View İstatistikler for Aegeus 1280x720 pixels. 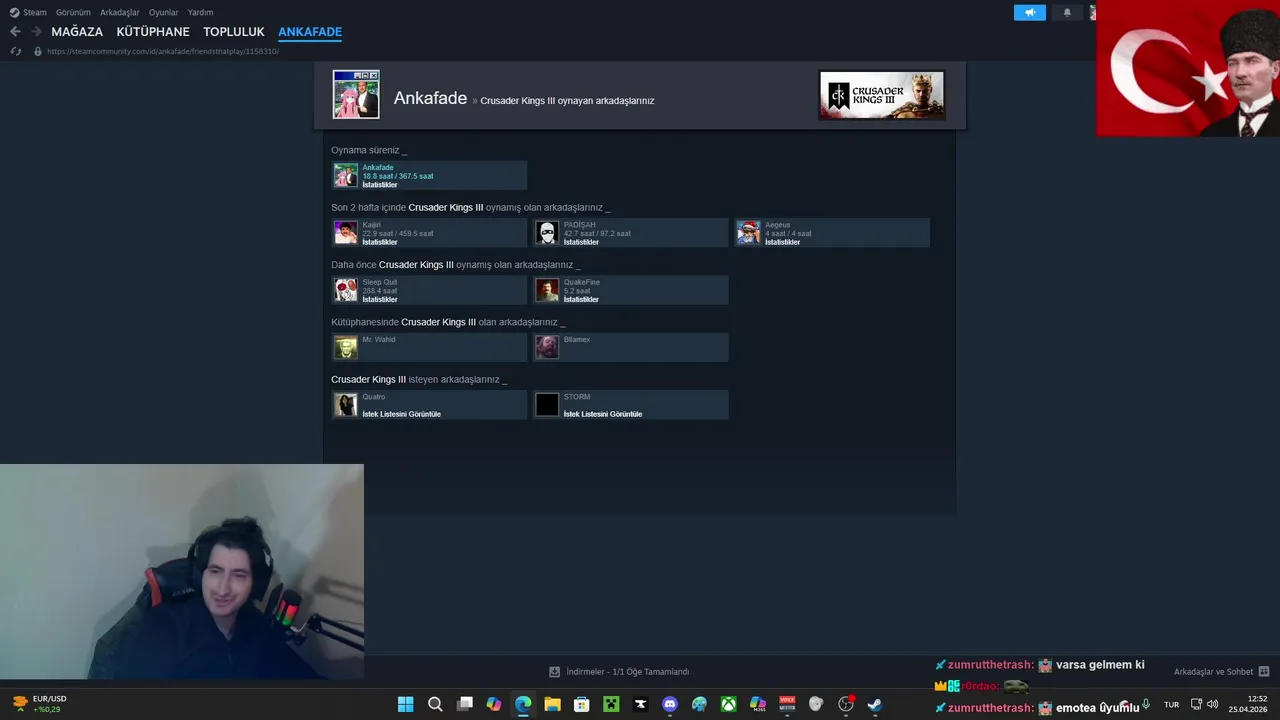[x=782, y=242]
